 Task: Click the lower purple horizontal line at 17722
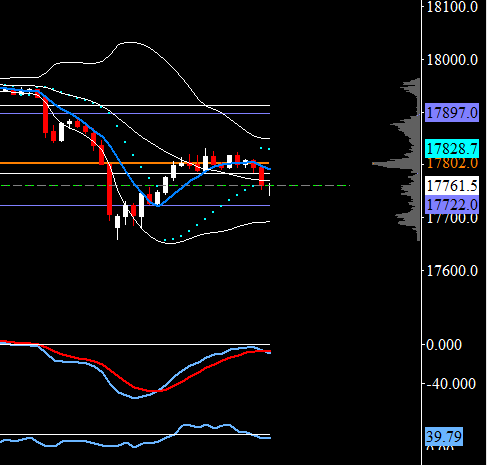135,205
